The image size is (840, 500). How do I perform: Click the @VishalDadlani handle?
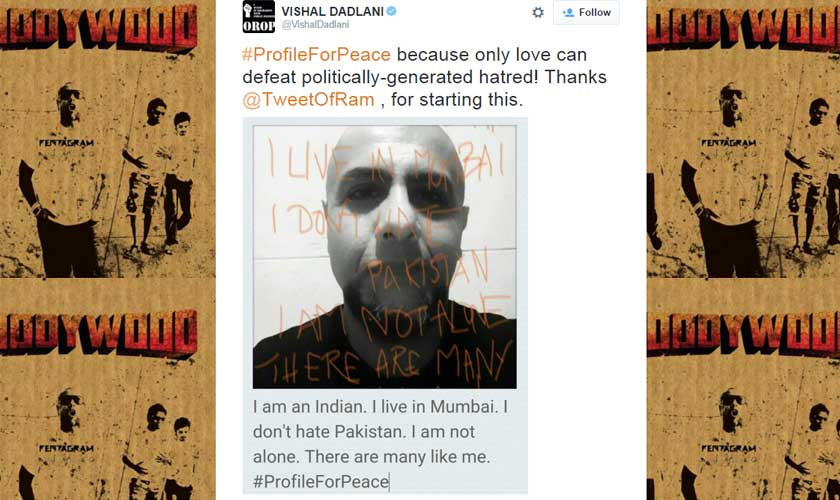point(316,25)
